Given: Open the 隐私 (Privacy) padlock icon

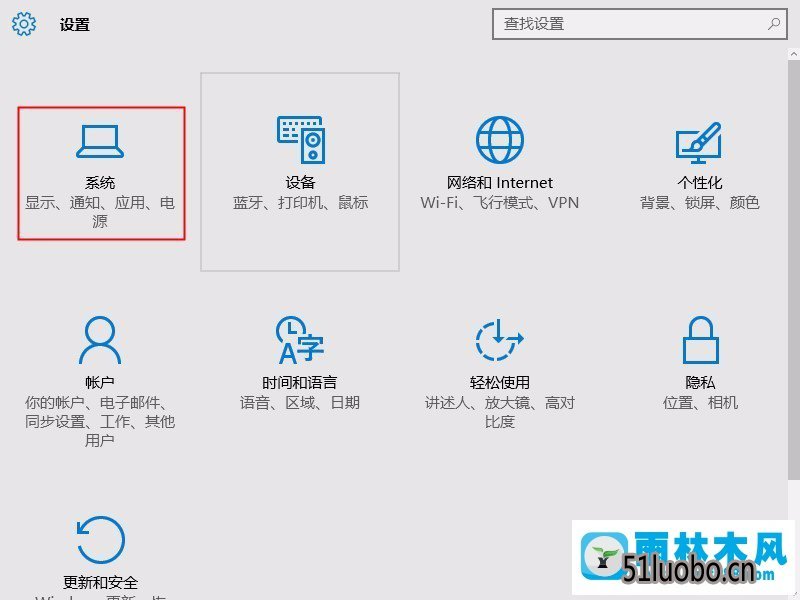Looking at the screenshot, I should [x=701, y=340].
